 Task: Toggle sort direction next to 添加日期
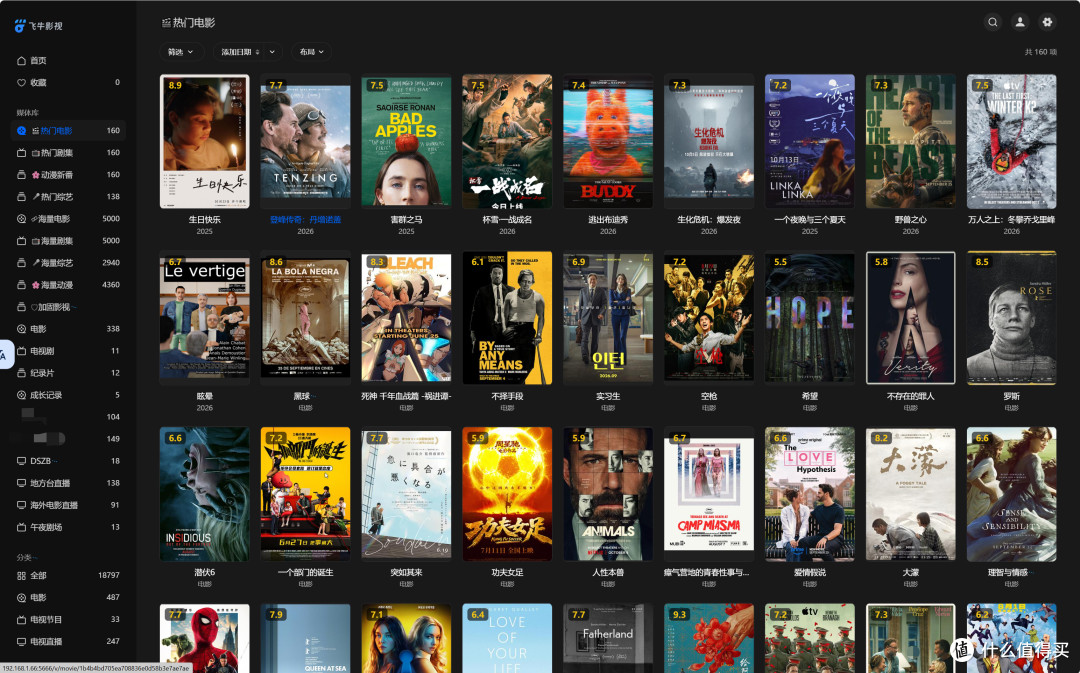[x=258, y=52]
